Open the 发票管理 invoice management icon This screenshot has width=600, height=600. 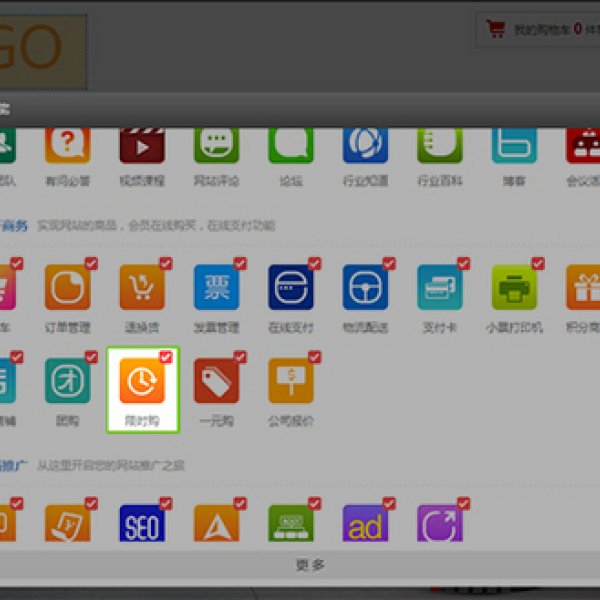point(216,288)
